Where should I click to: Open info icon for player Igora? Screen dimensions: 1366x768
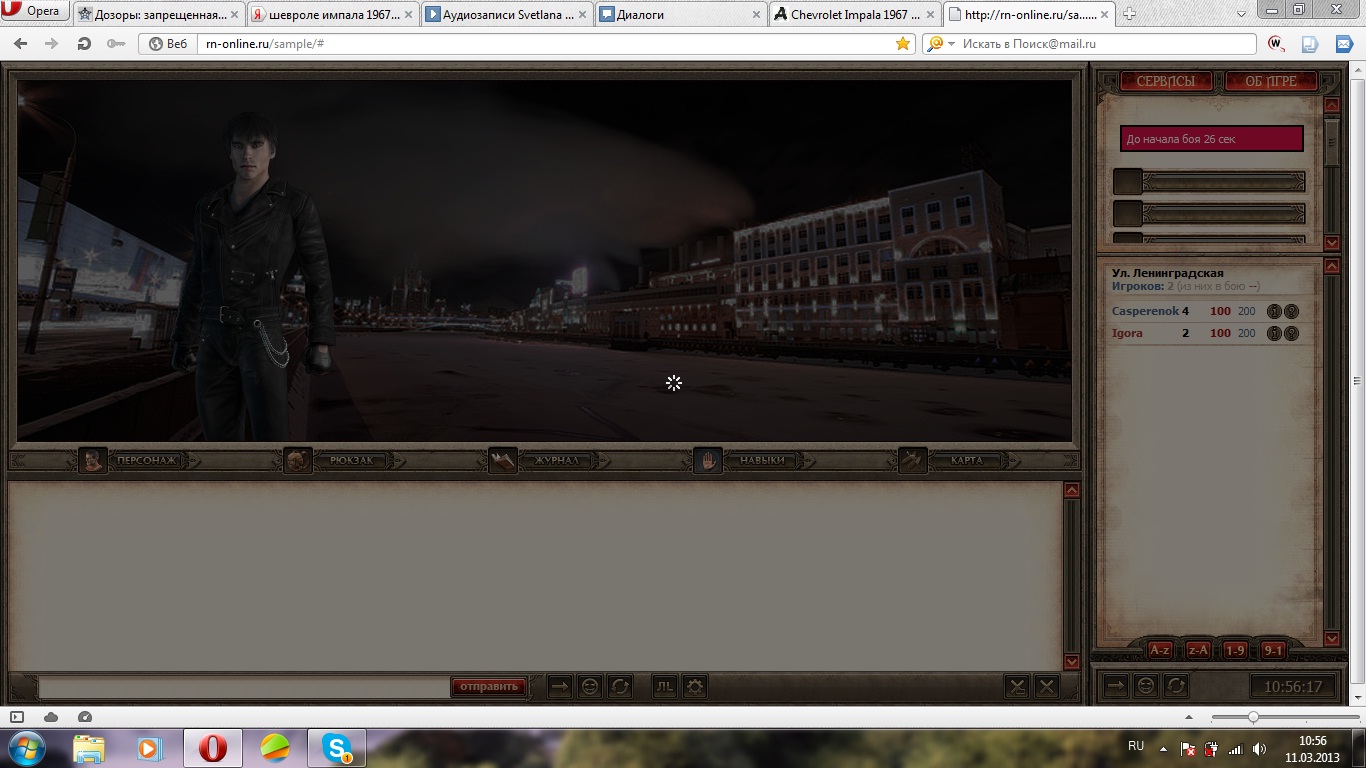(x=1274, y=333)
